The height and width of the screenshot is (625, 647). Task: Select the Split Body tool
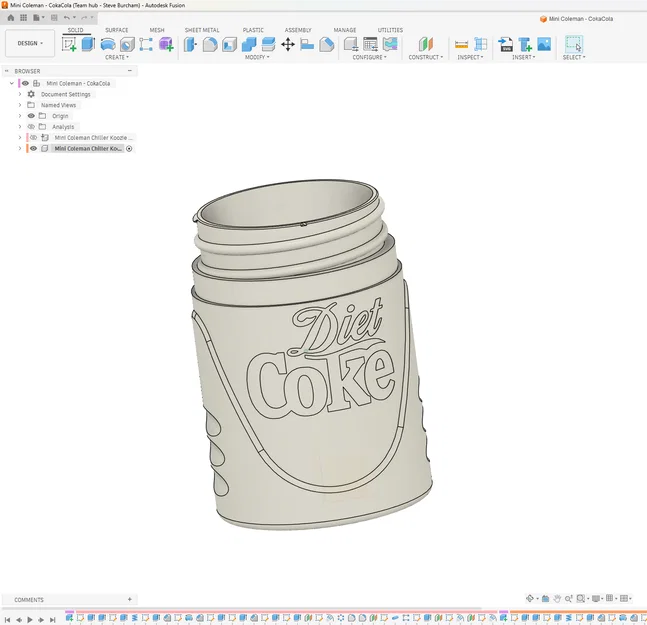[268, 44]
